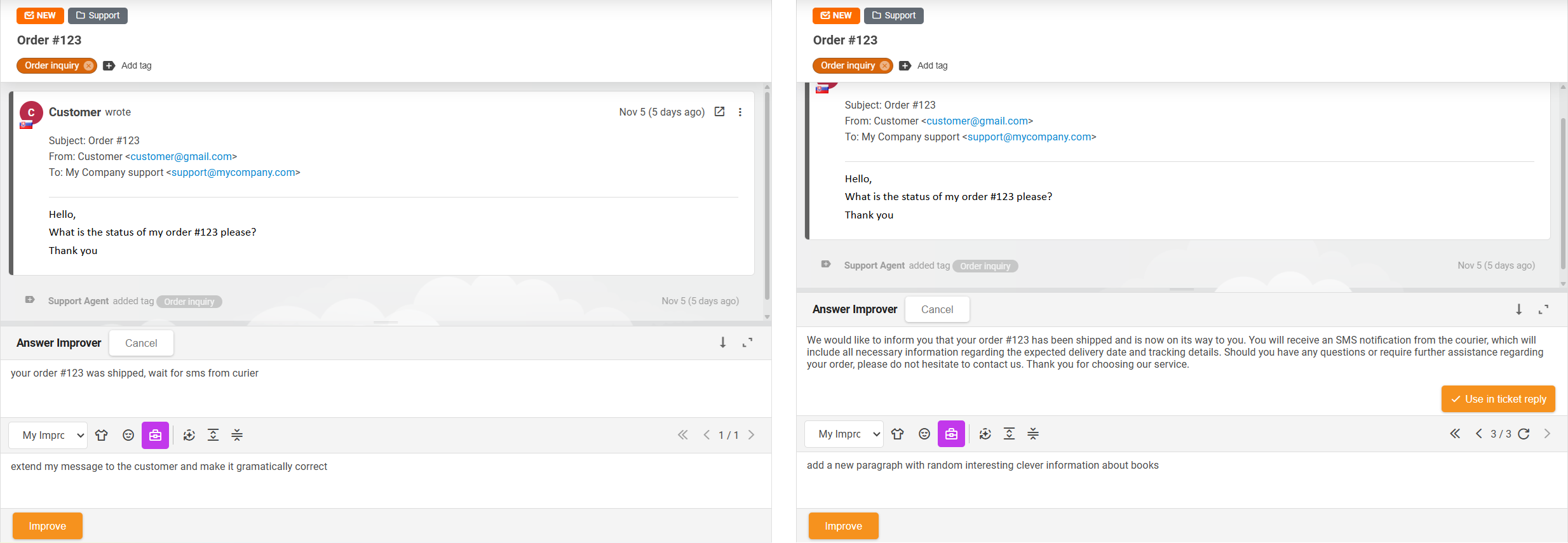The image size is (1568, 543).
Task: Expand the My Improvements dropdown in right panel
Action: pyautogui.click(x=844, y=434)
